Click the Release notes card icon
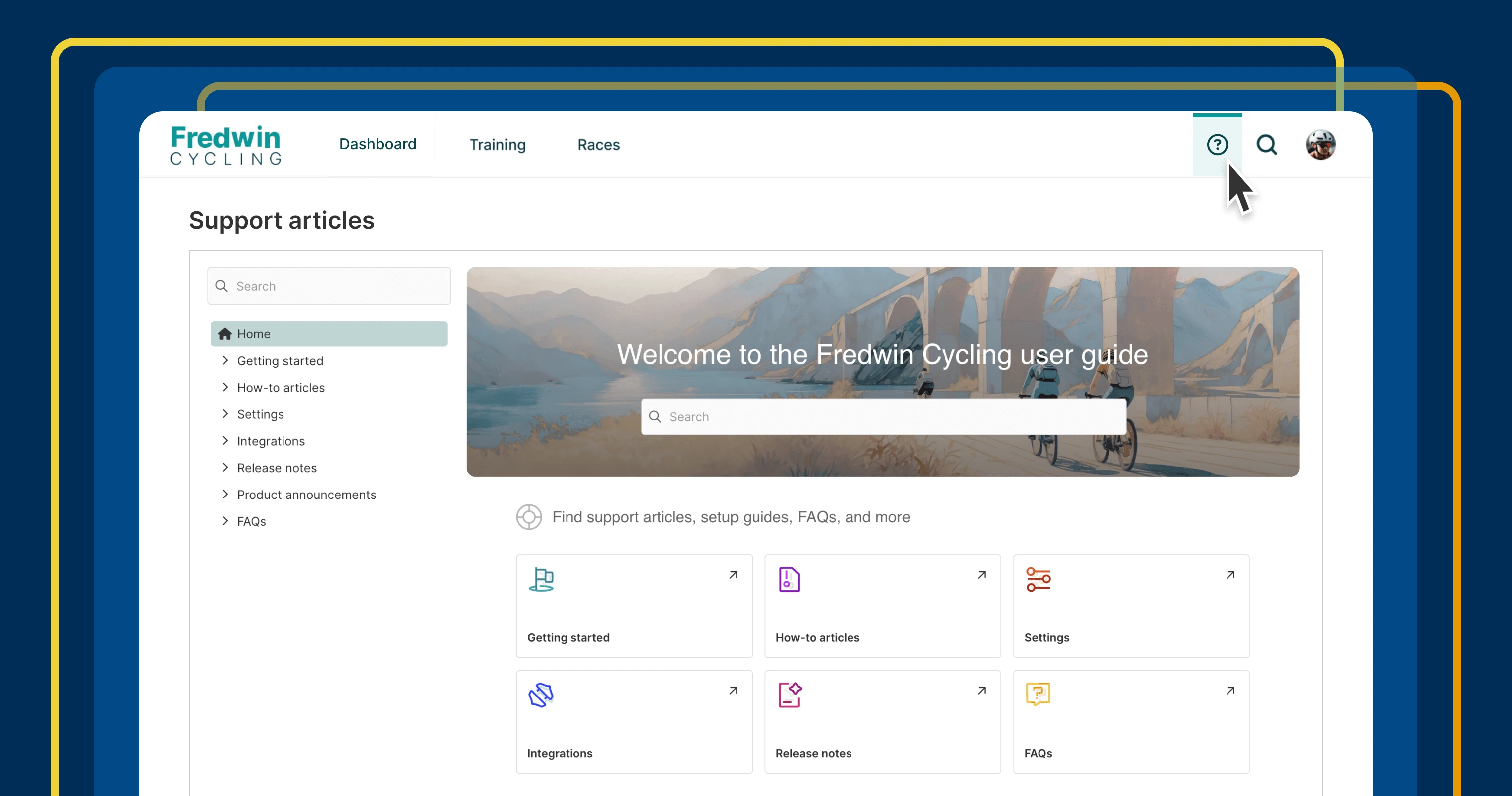This screenshot has width=1512, height=796. [x=789, y=695]
